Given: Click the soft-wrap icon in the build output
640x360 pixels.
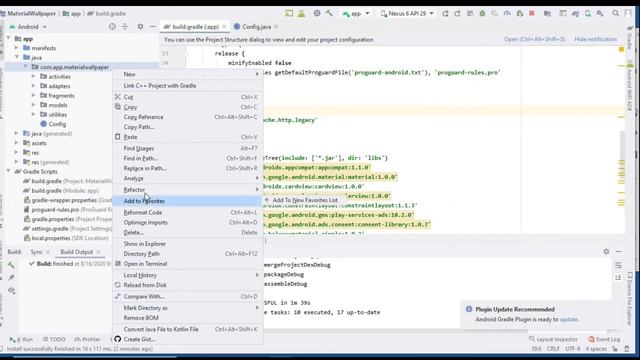Looking at the screenshot, I should (x=618, y=265).
